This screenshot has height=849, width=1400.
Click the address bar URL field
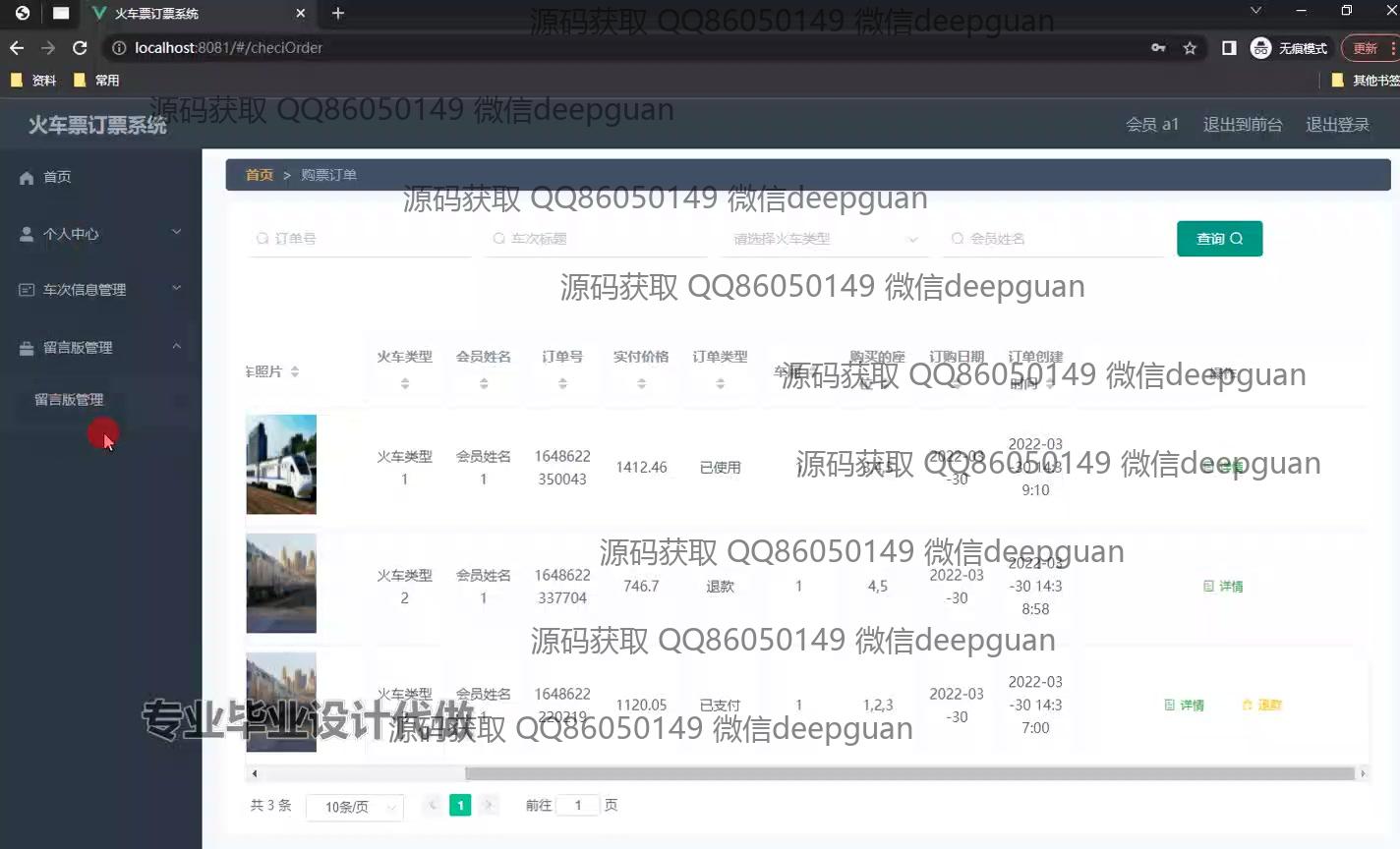[x=629, y=47]
